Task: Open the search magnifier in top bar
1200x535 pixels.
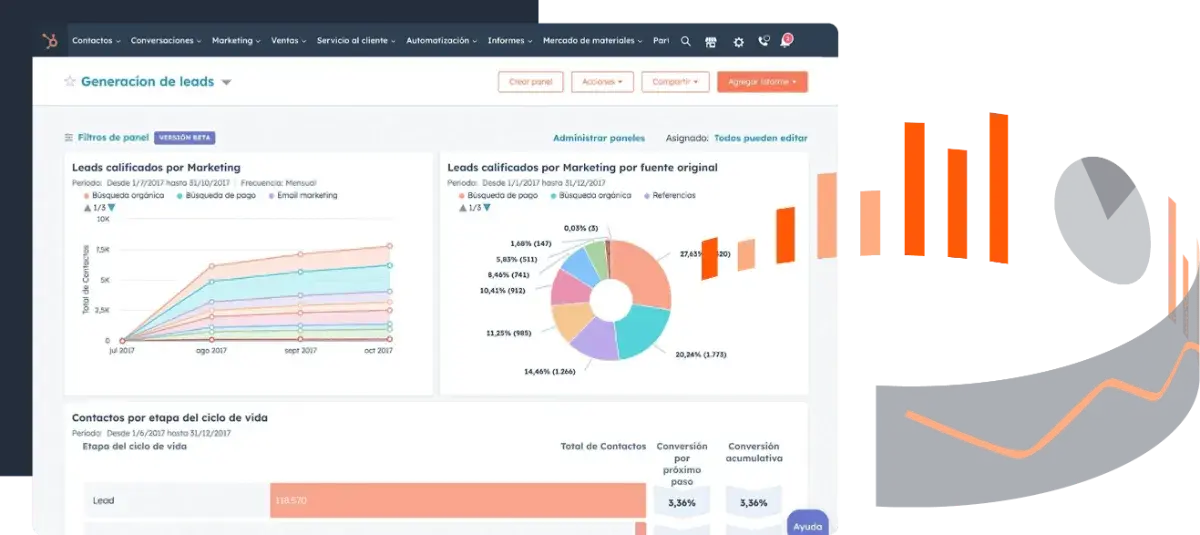Action: [685, 41]
